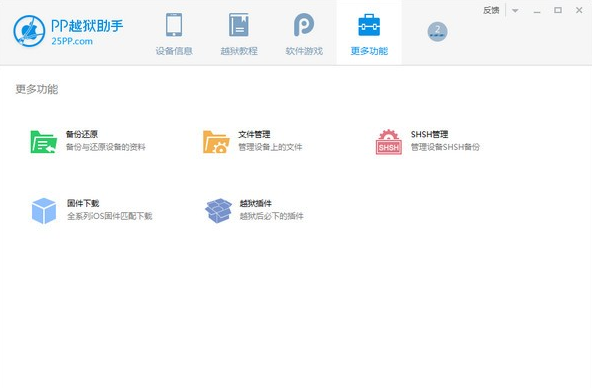Click the SHSH管理 title text
Image resolution: width=592 pixels, height=388 pixels.
tap(429, 134)
